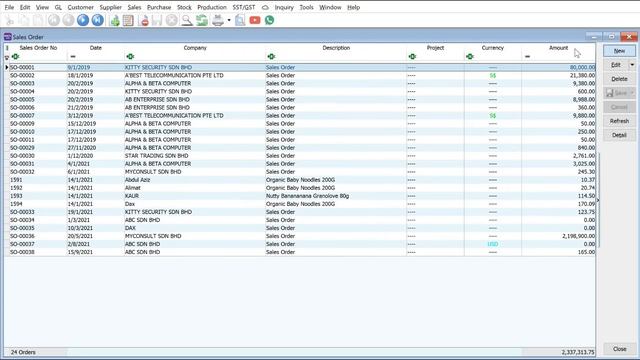The image size is (640, 360).
Task: Click the Print printer toolbar icon
Action: click(x=218, y=20)
